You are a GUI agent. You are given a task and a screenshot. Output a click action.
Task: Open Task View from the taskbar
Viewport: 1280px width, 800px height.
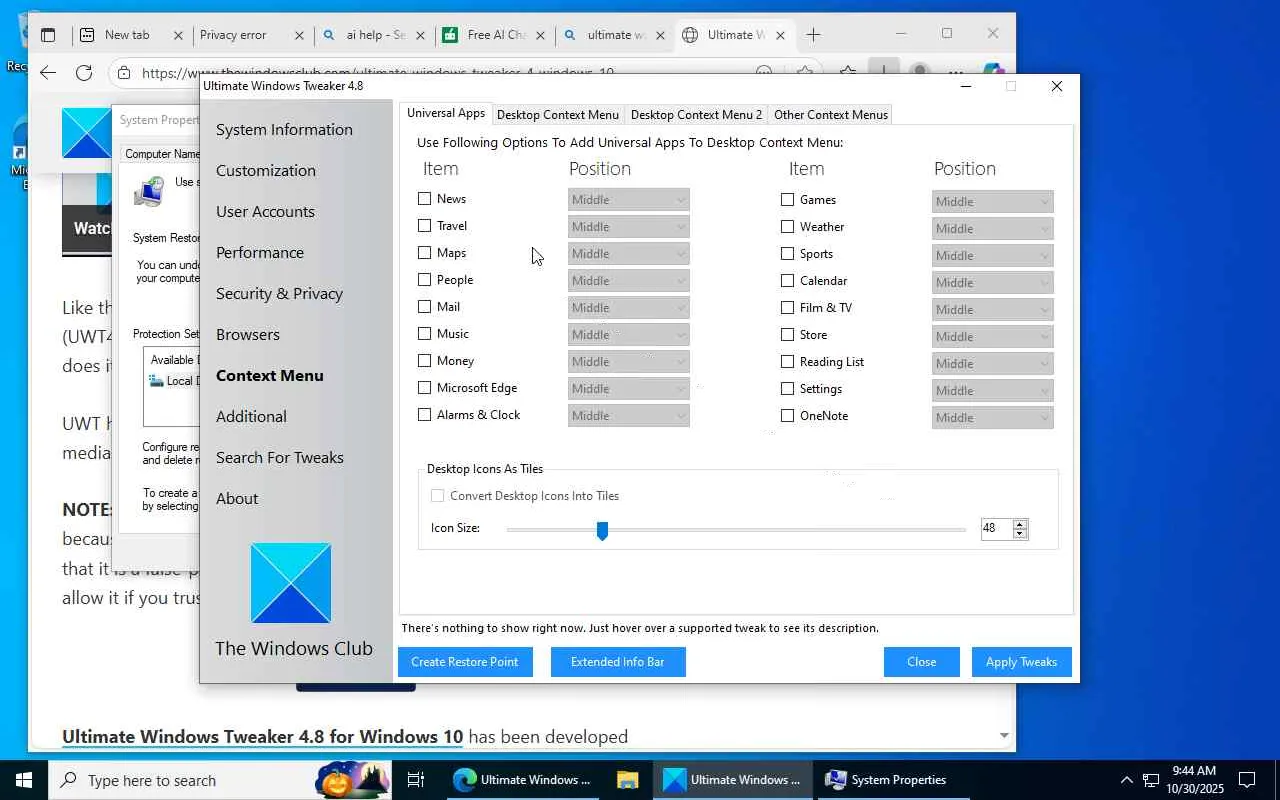coord(416,780)
